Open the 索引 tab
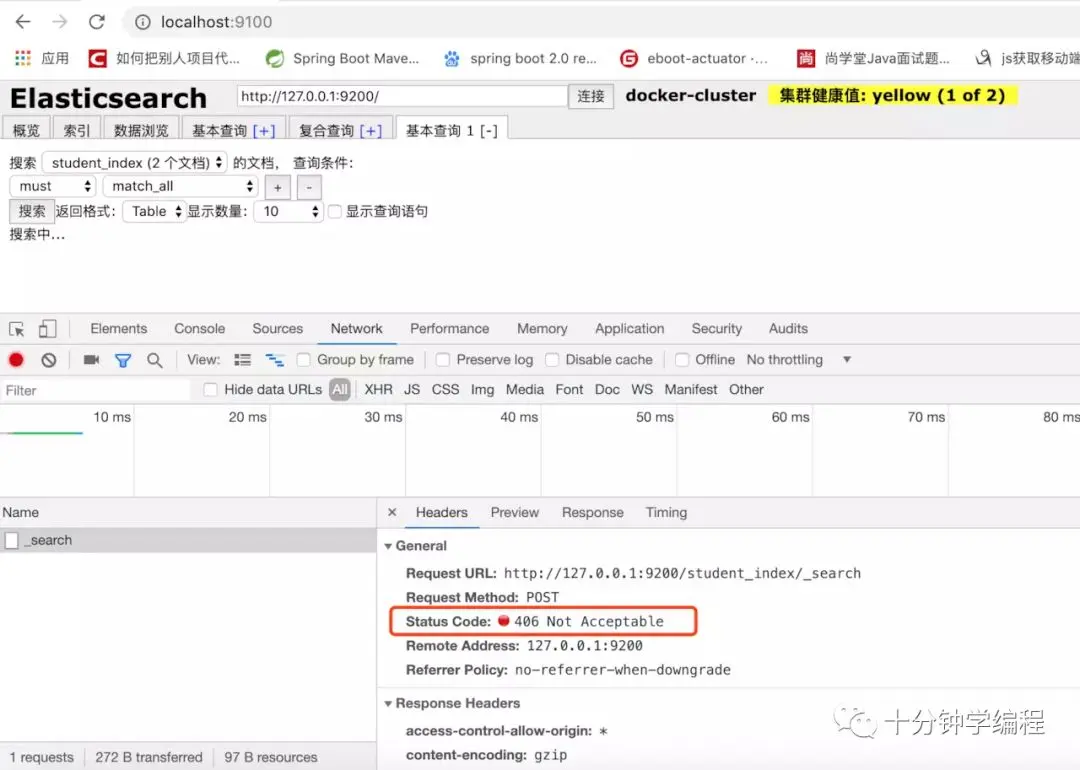The image size is (1080, 770). click(x=76, y=130)
